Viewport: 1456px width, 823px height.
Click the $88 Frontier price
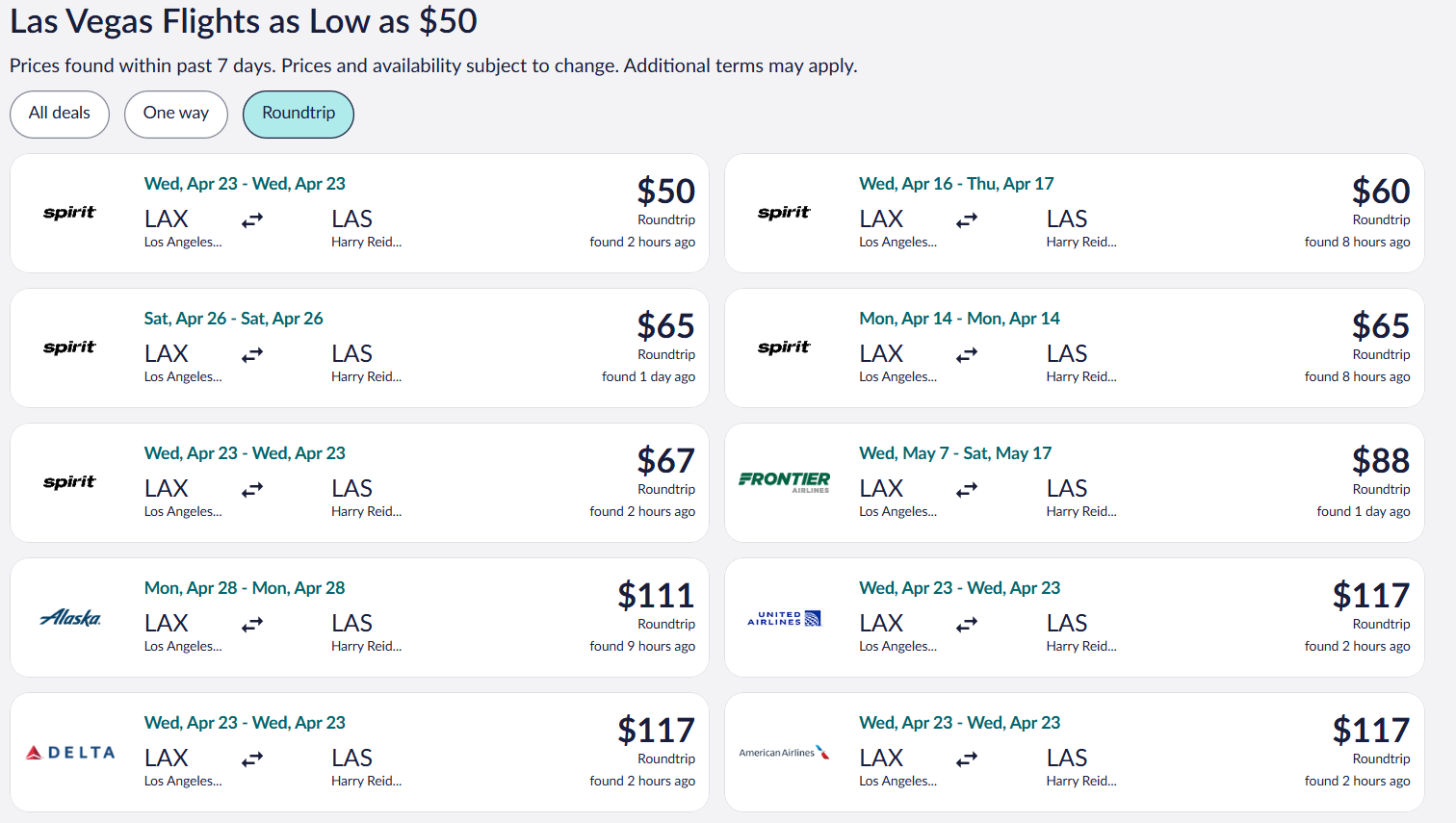coord(1380,460)
